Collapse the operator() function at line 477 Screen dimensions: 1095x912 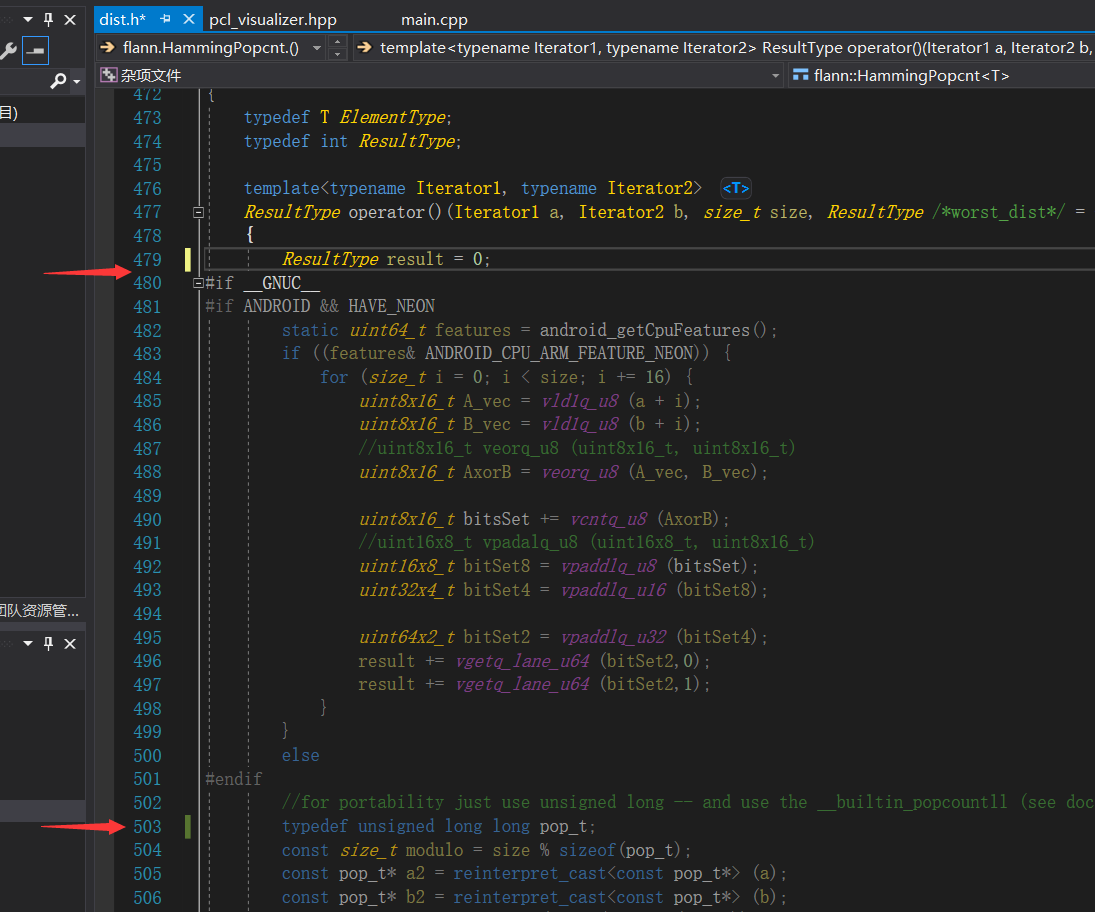coord(198,212)
